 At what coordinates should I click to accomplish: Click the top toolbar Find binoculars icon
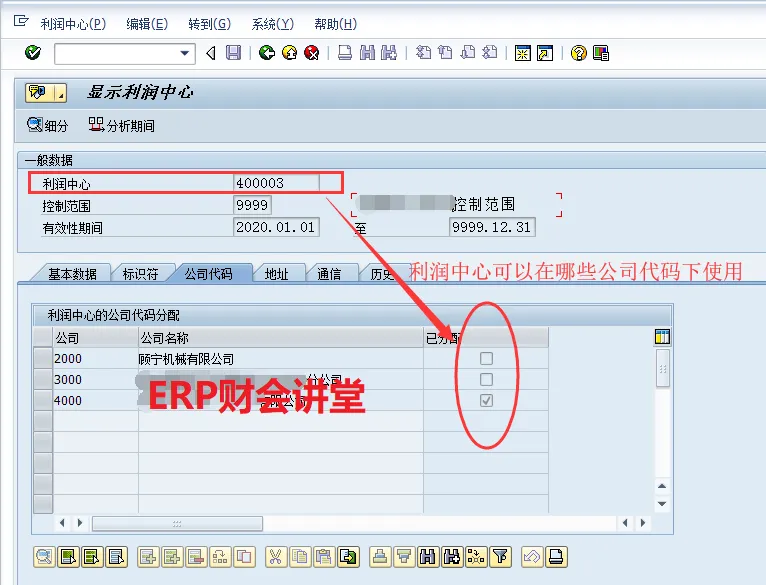tap(367, 53)
